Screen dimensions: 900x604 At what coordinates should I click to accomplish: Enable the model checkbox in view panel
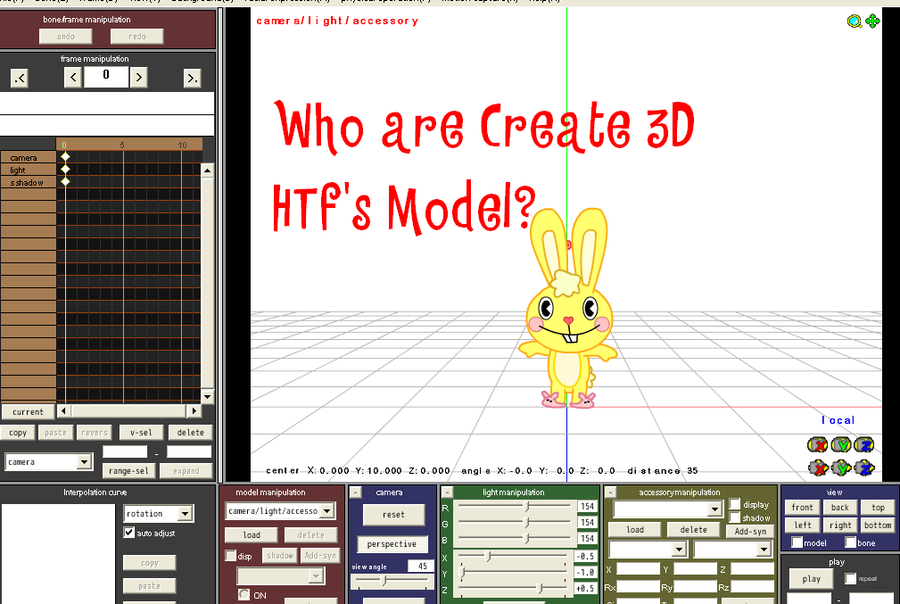coord(797,543)
